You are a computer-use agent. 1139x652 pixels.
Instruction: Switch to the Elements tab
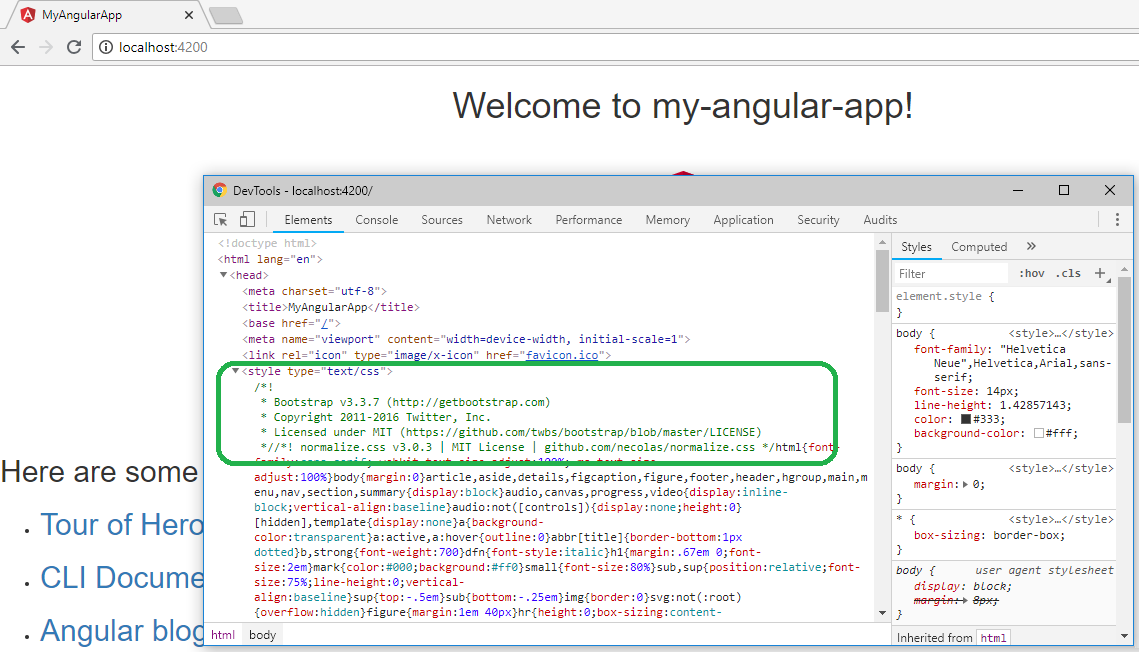point(308,219)
